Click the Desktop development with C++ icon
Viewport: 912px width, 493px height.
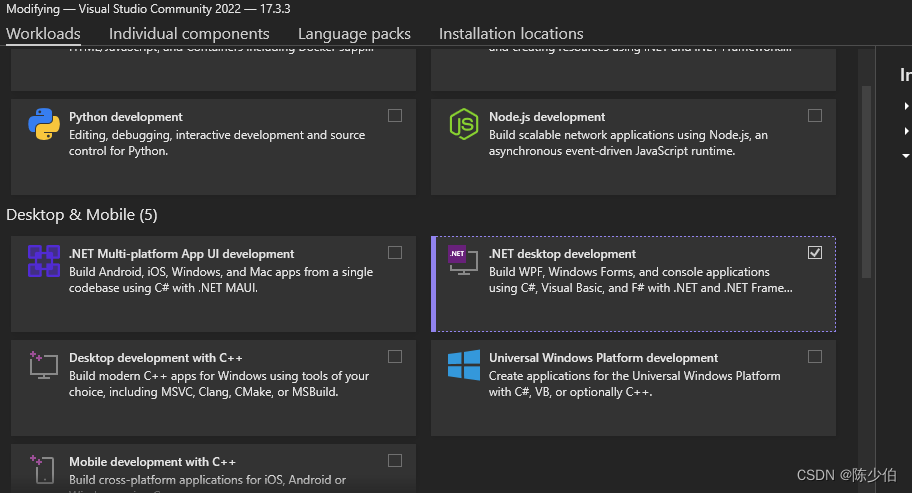pos(44,365)
